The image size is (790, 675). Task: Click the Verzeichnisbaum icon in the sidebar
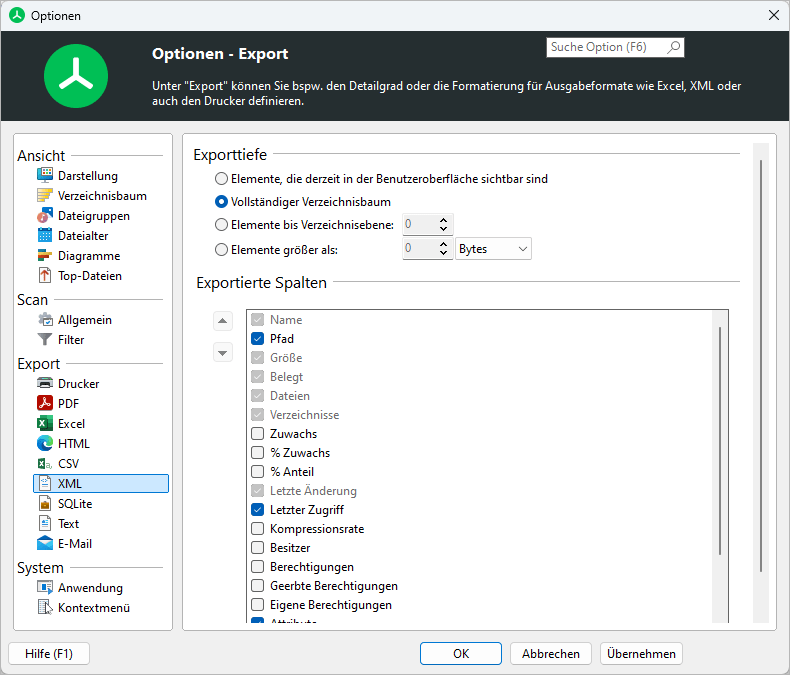[x=45, y=195]
